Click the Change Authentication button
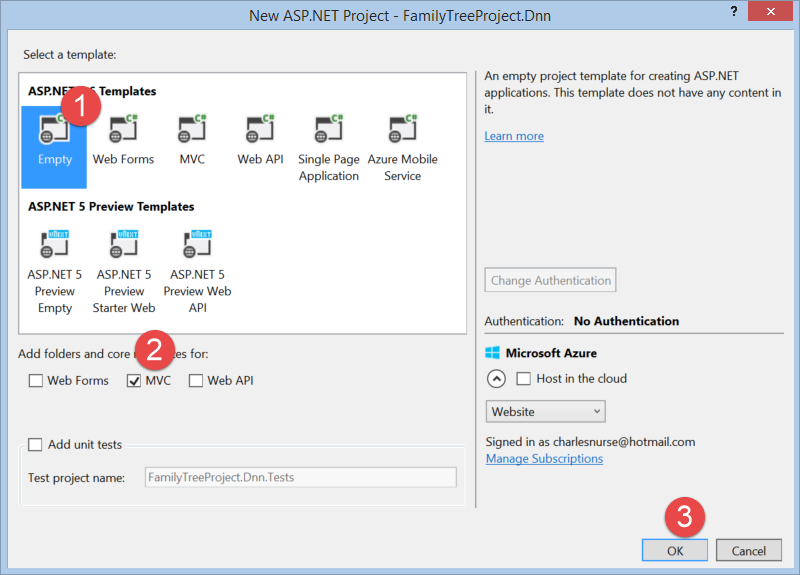 (551, 280)
